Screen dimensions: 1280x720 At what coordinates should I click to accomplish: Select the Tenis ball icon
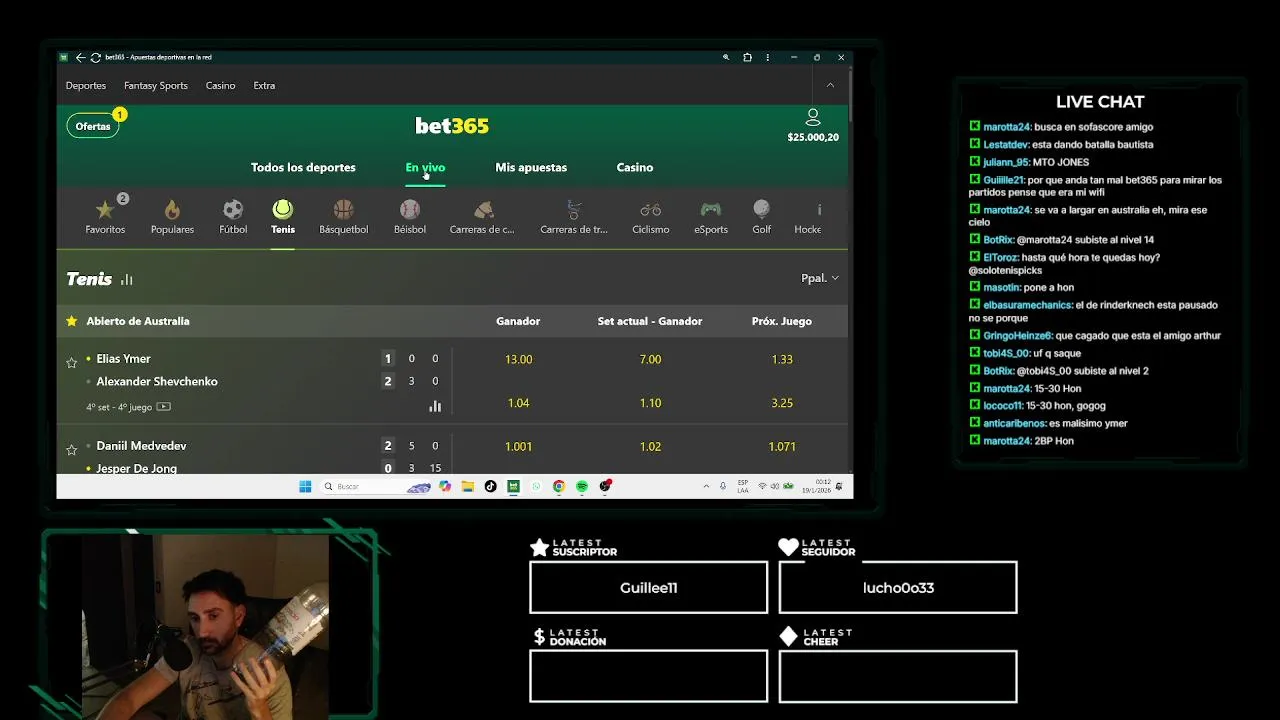pos(283,209)
